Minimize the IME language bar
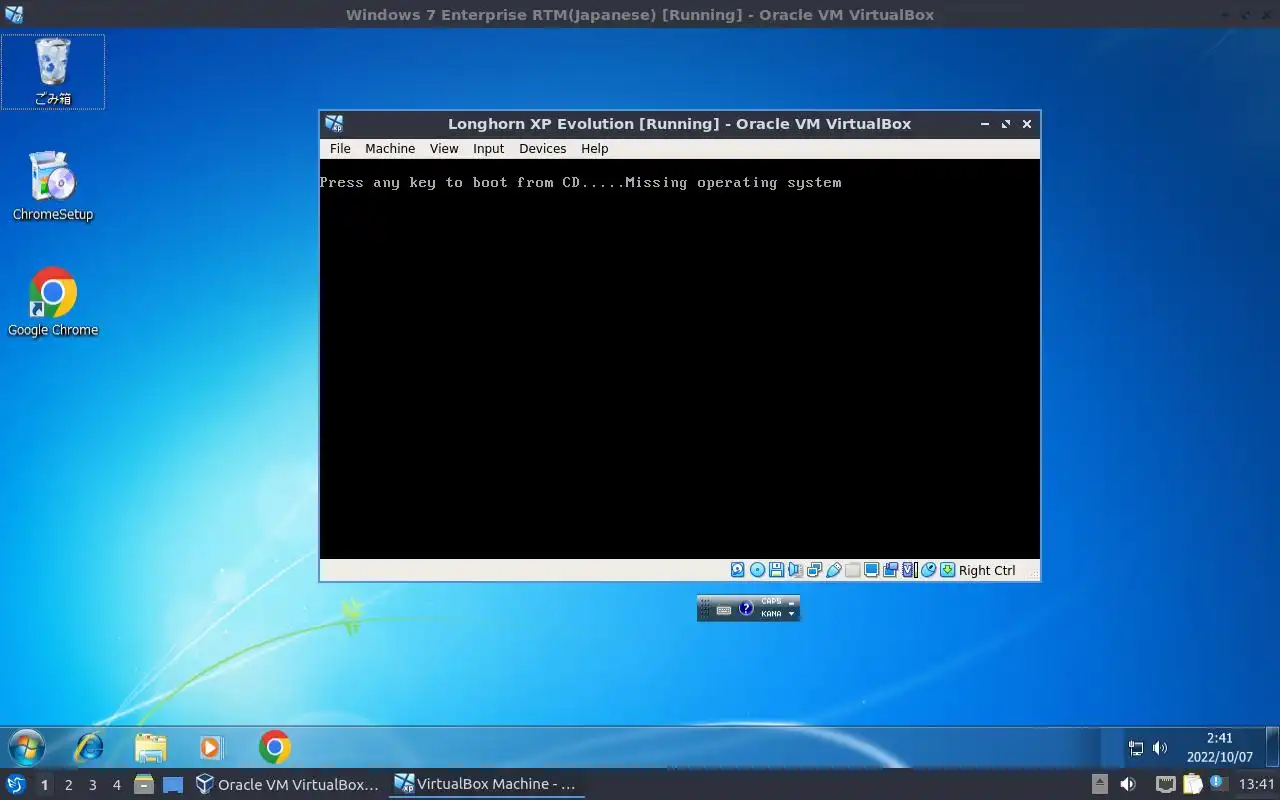The image size is (1280, 800). point(792,603)
